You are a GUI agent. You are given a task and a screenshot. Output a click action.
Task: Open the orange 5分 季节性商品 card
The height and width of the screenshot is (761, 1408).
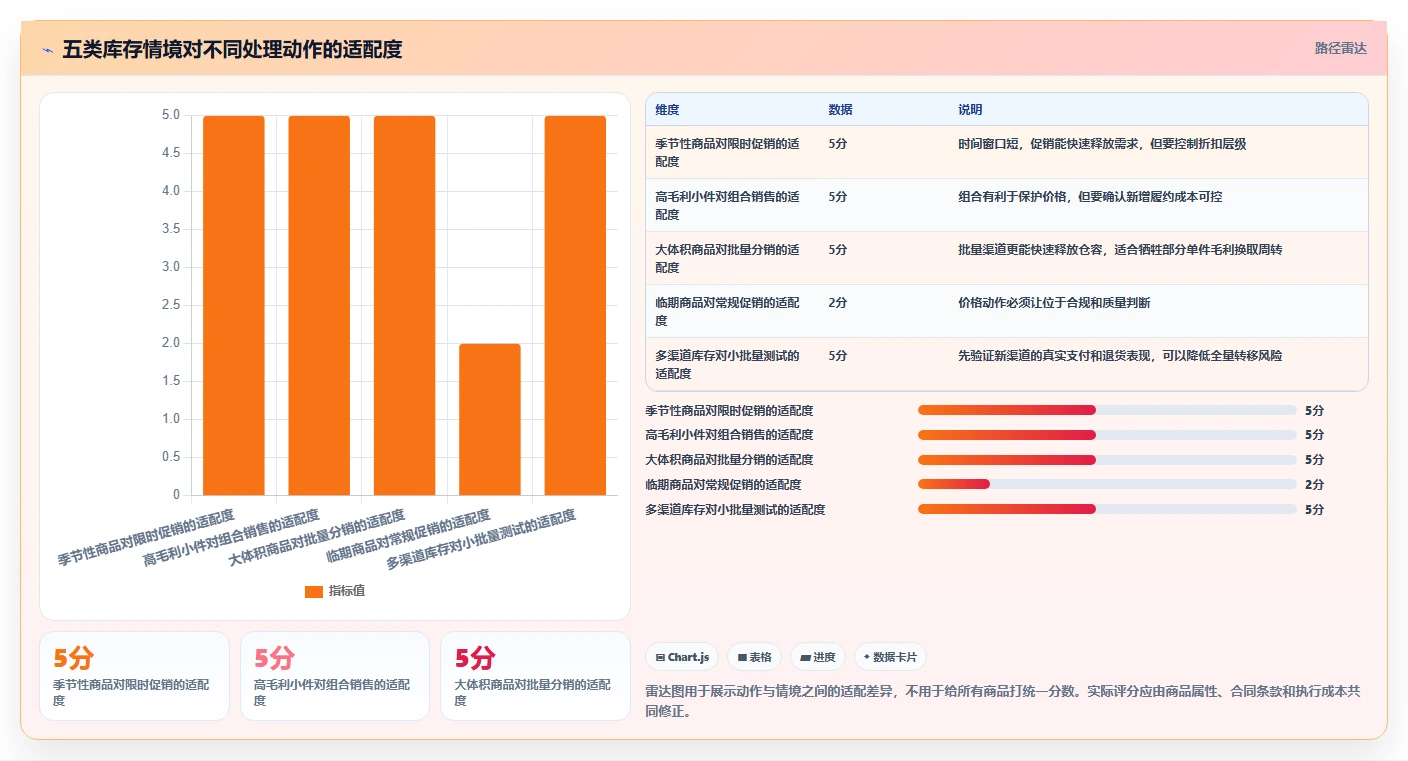tap(134, 675)
